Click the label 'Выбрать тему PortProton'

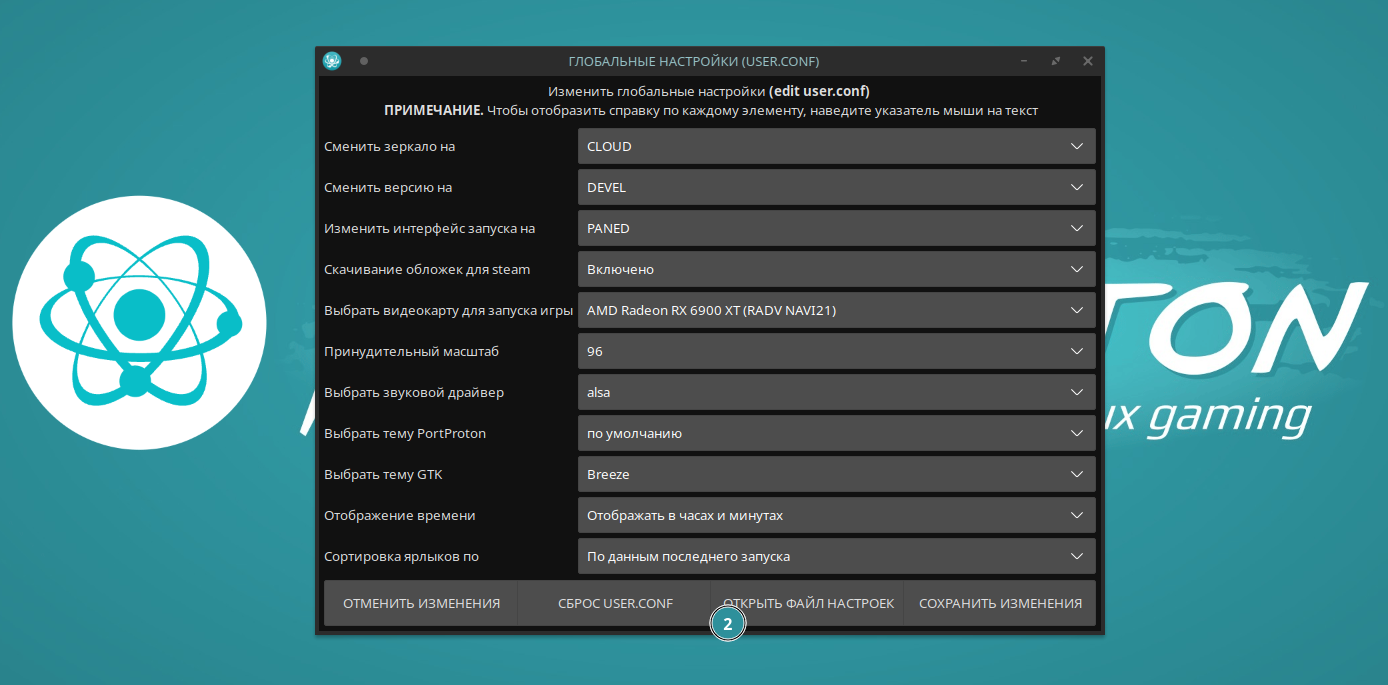pyautogui.click(x=405, y=433)
